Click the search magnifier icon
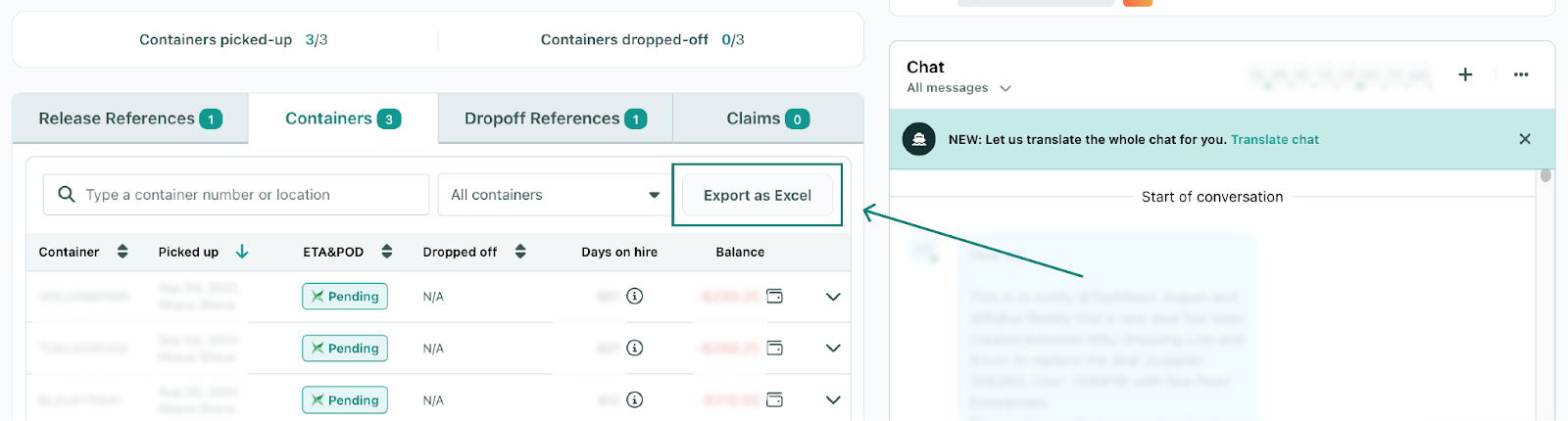The height and width of the screenshot is (421, 1568). tap(67, 195)
